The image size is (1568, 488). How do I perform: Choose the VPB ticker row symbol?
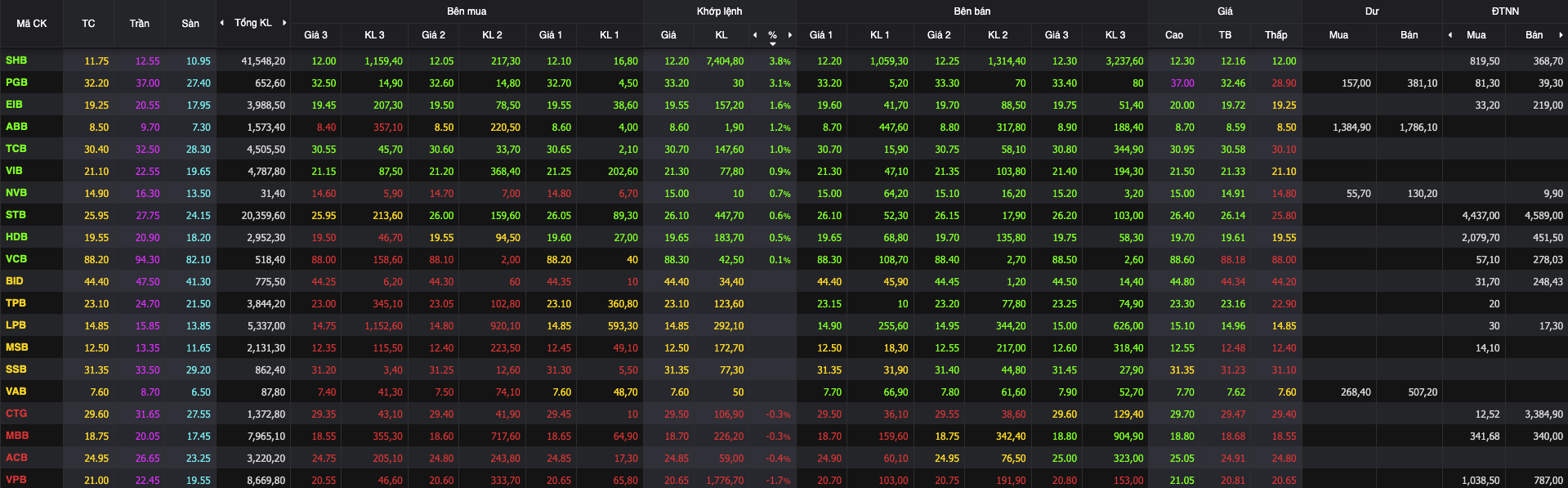pyautogui.click(x=16, y=480)
